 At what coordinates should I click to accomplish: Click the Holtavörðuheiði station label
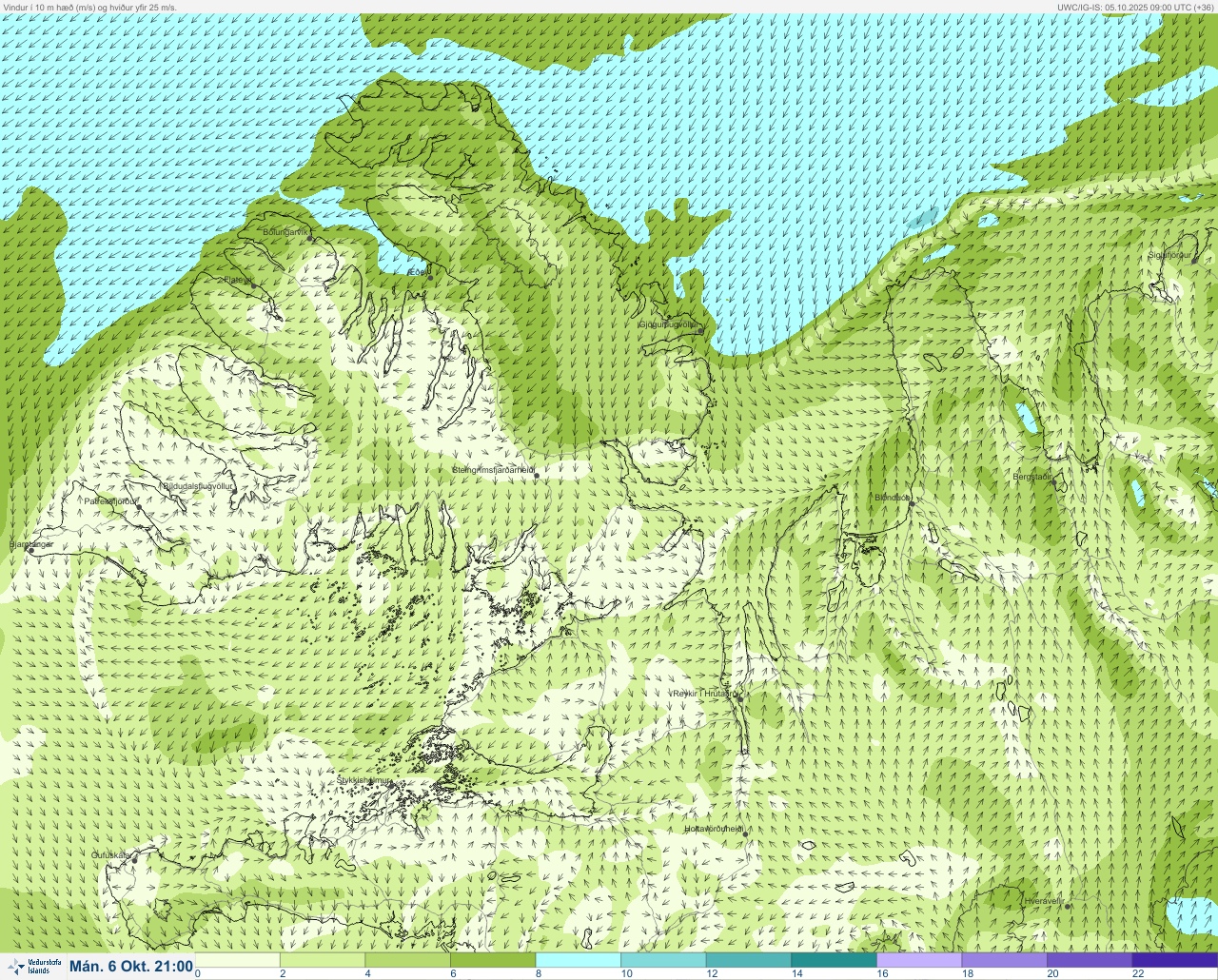click(714, 829)
